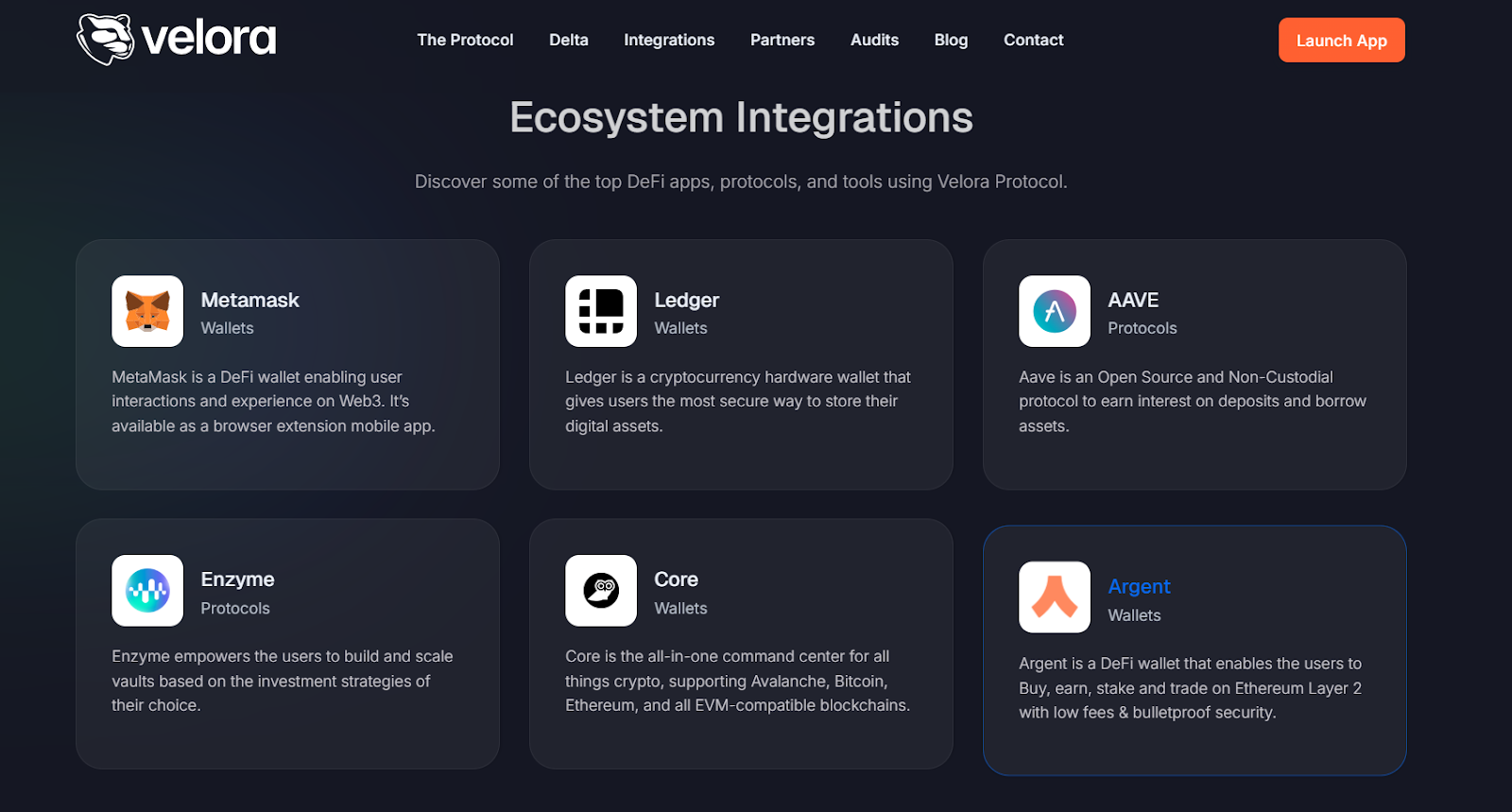Open the Core card title

[676, 579]
